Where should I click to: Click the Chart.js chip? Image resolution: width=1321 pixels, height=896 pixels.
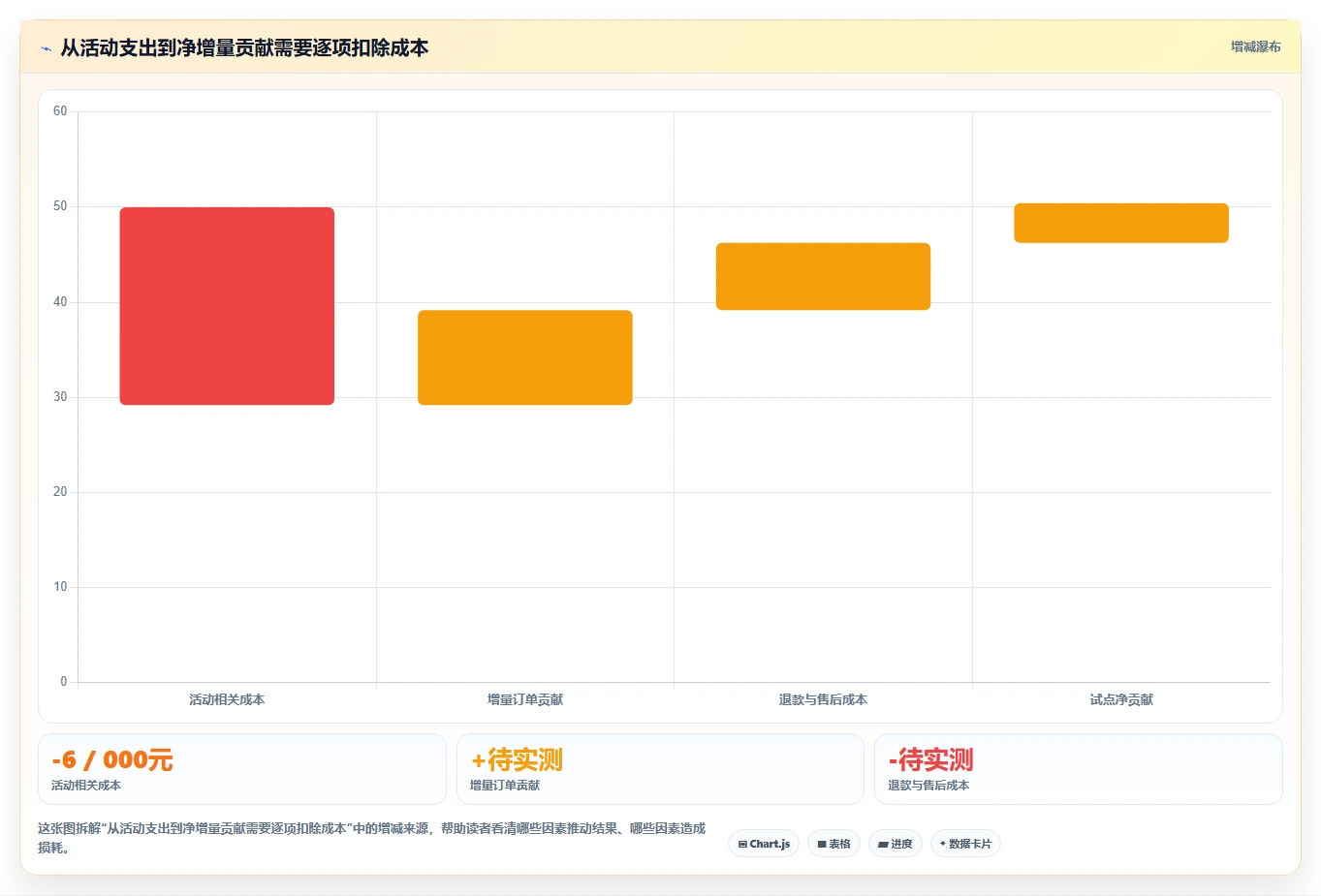click(764, 844)
